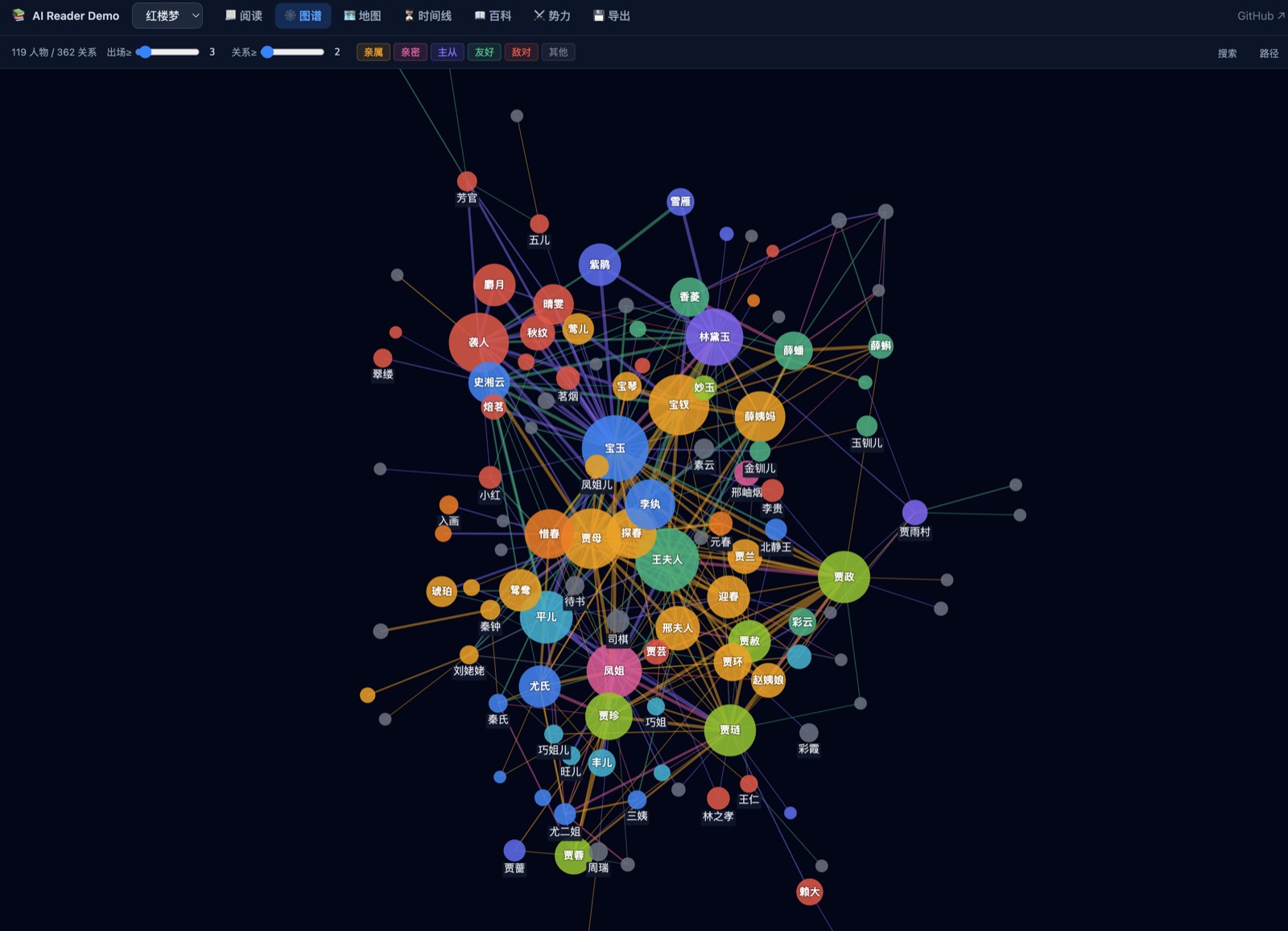The height and width of the screenshot is (931, 1288).
Task: Click the 尤氏 character node
Action: (x=539, y=686)
